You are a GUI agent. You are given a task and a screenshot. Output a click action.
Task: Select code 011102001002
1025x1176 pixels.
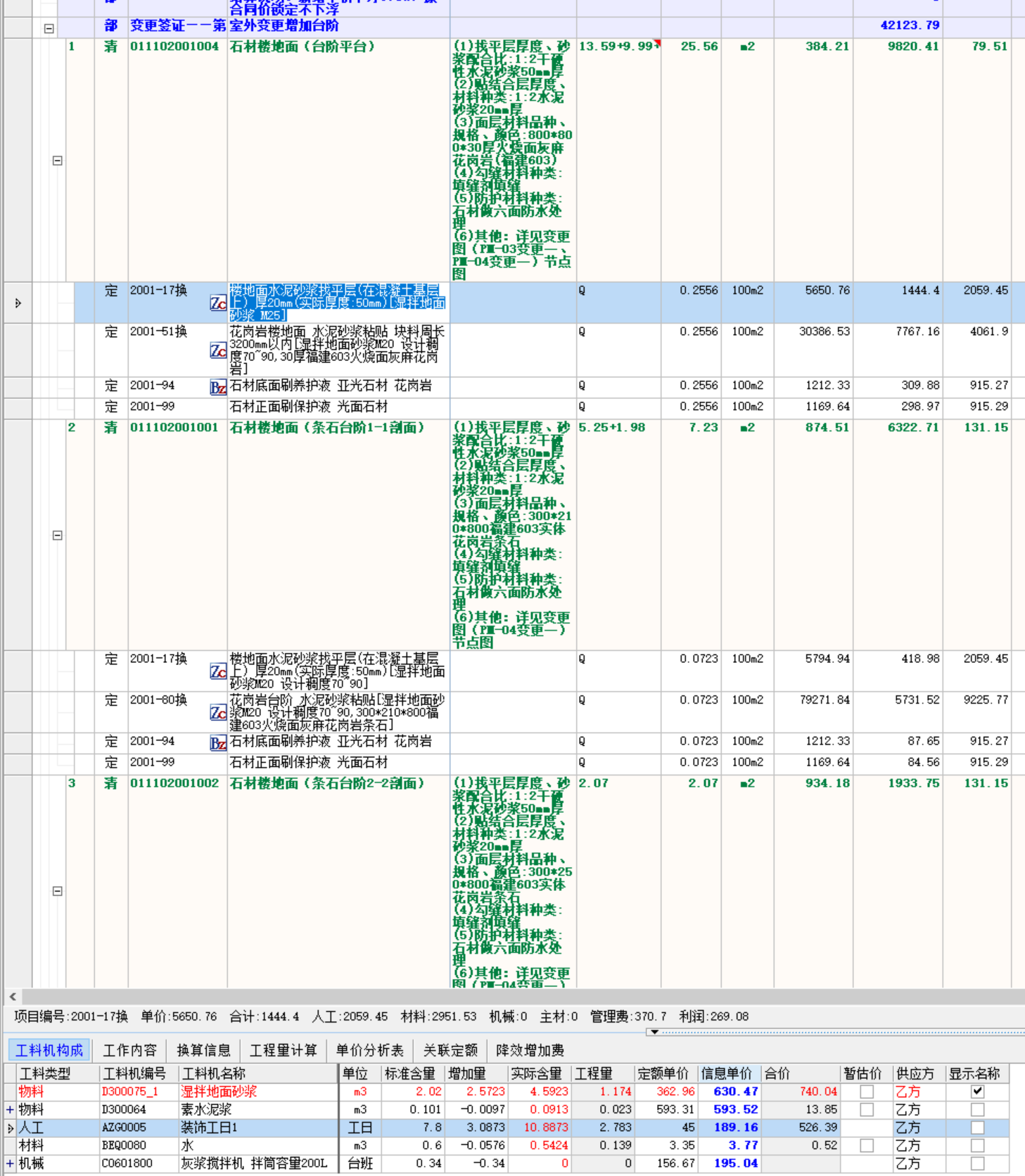point(174,783)
